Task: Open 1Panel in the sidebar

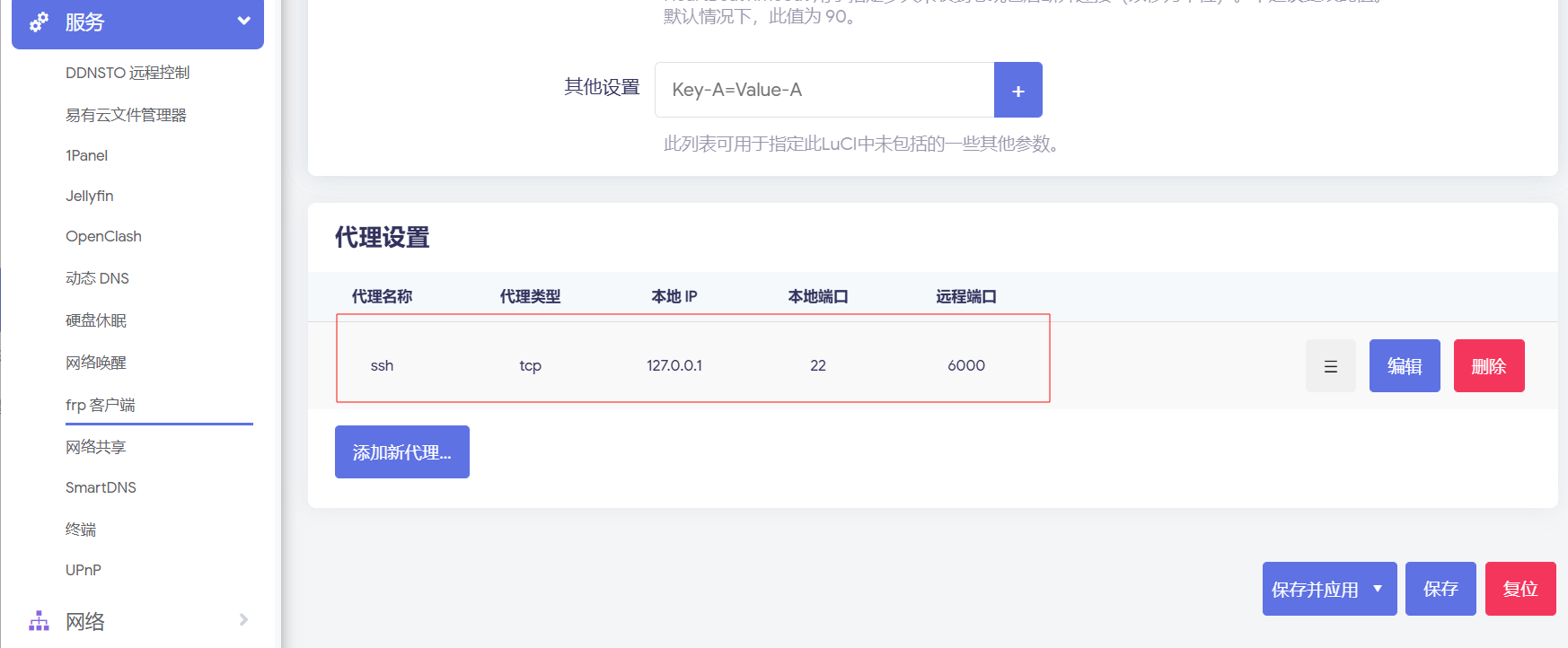Action: point(86,155)
